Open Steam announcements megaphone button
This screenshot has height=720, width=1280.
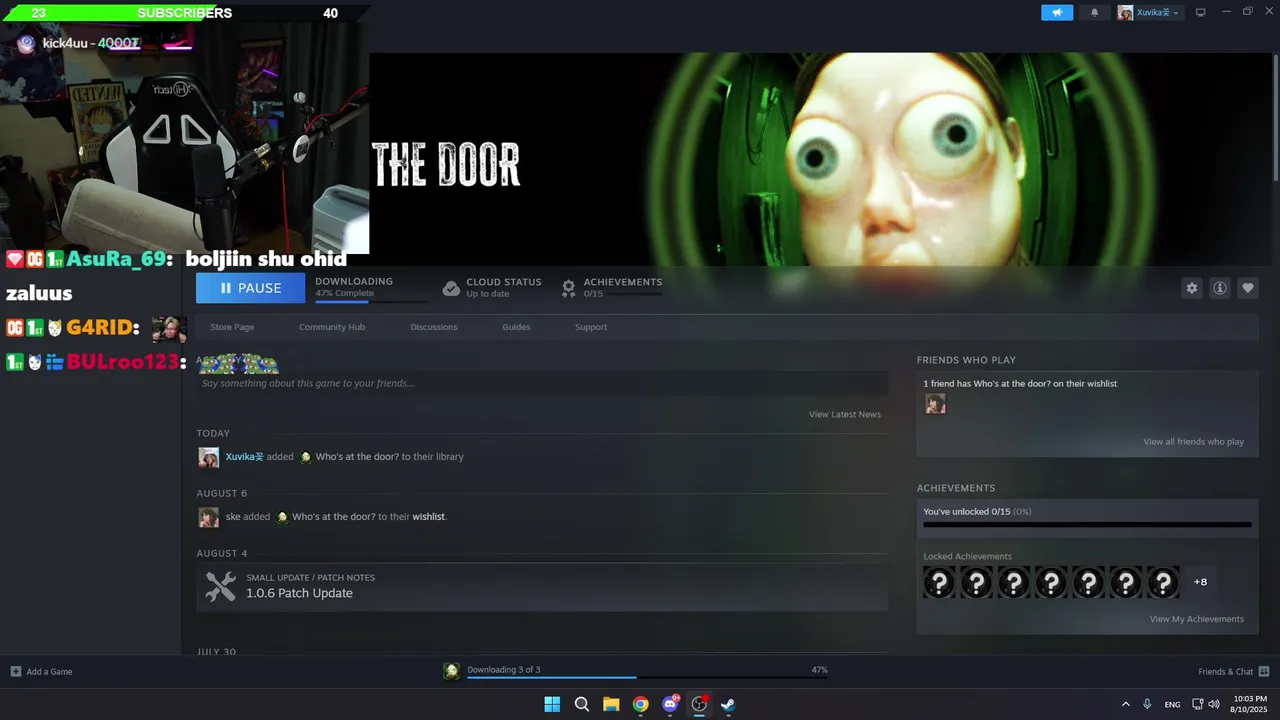1057,13
